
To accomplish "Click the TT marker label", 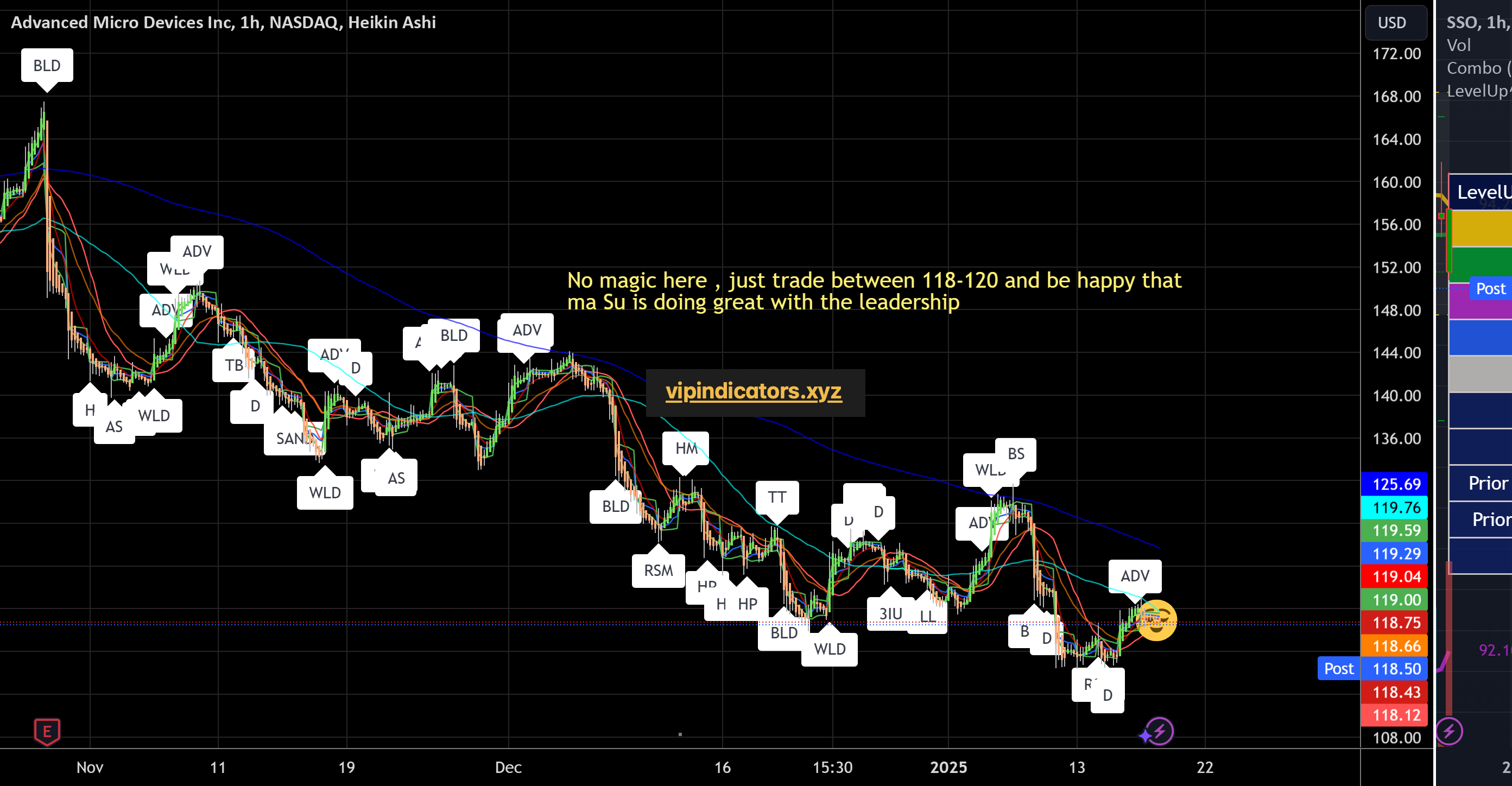I will click(x=777, y=497).
